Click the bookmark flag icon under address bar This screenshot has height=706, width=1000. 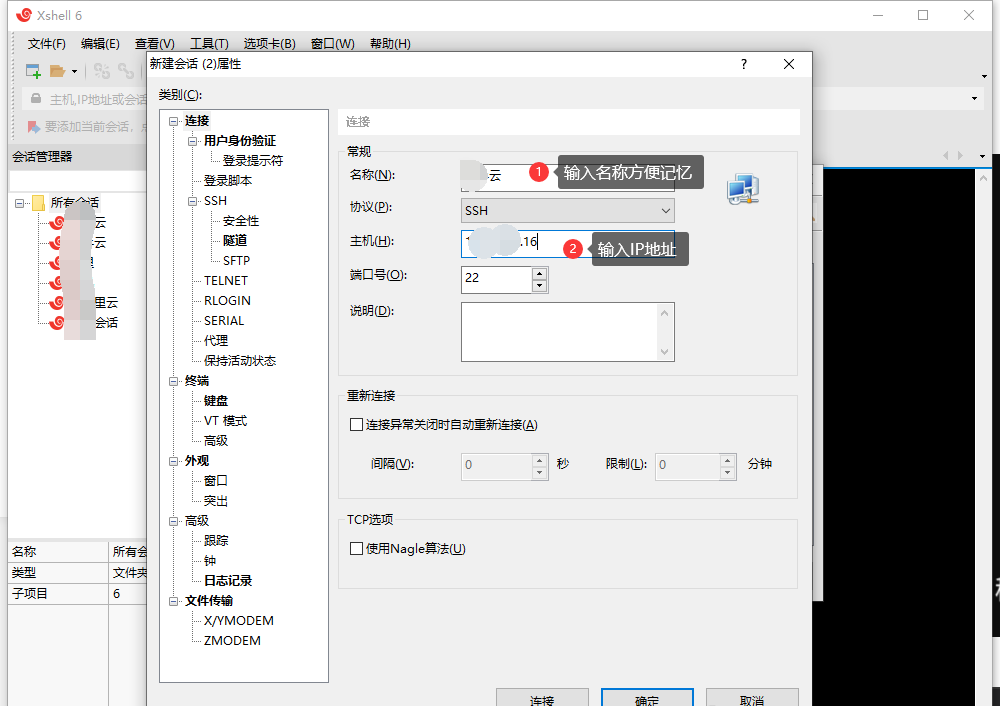(33, 127)
